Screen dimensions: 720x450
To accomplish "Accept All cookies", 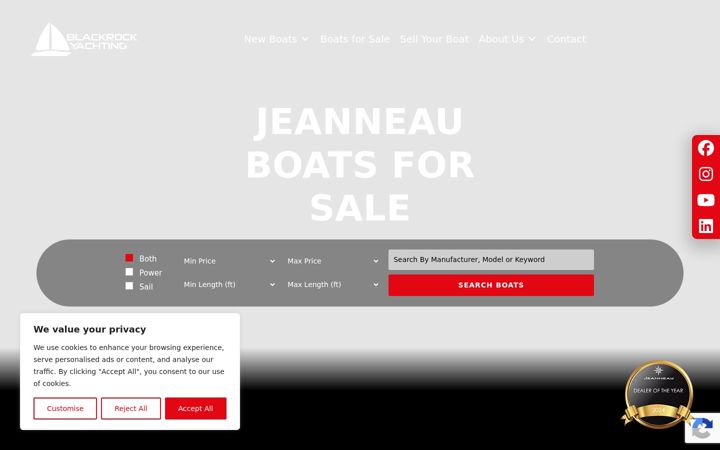I will click(196, 408).
